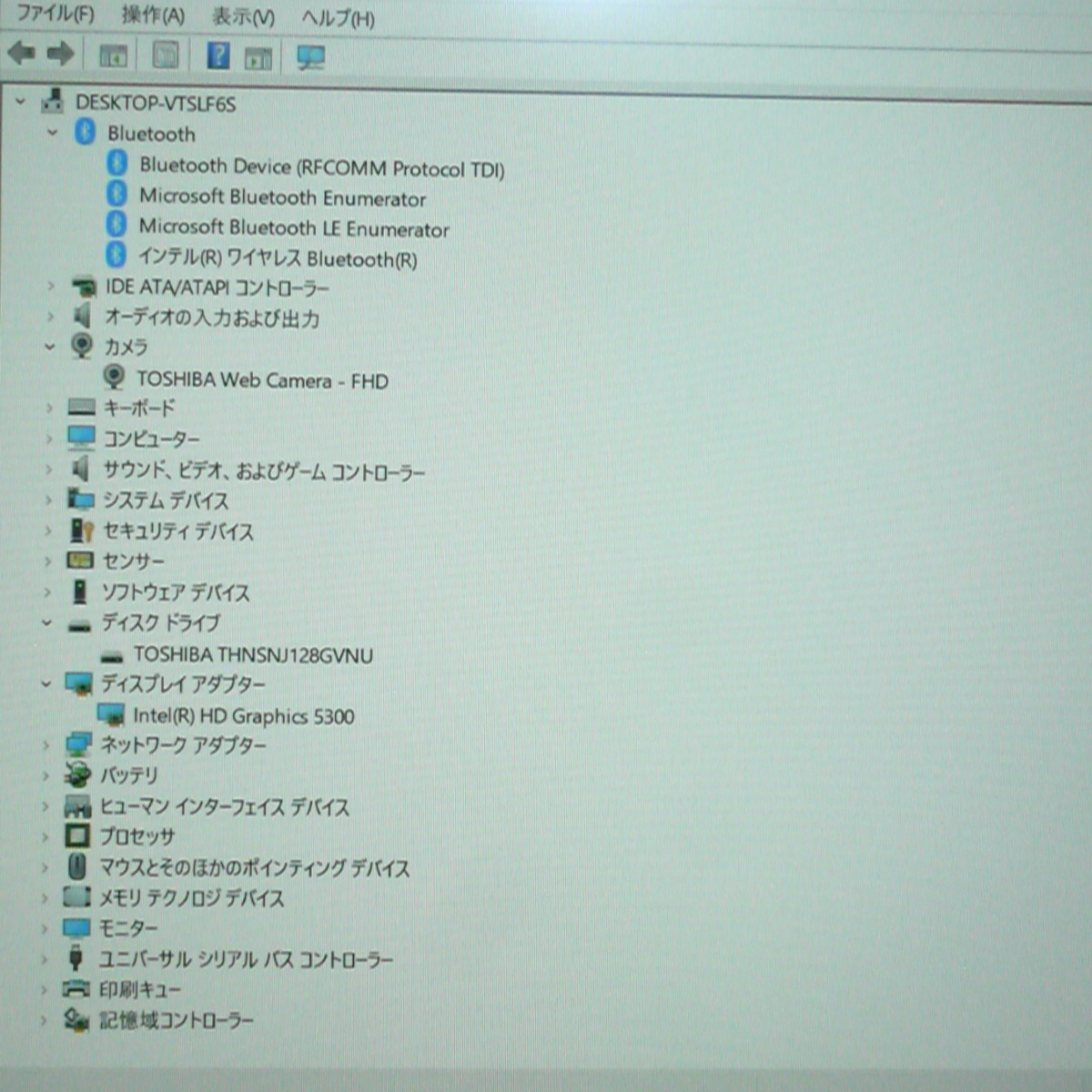1092x1092 pixels.
Task: Select TOSHIBA THNSNJ128GVNU disk drive
Action: coord(253,654)
